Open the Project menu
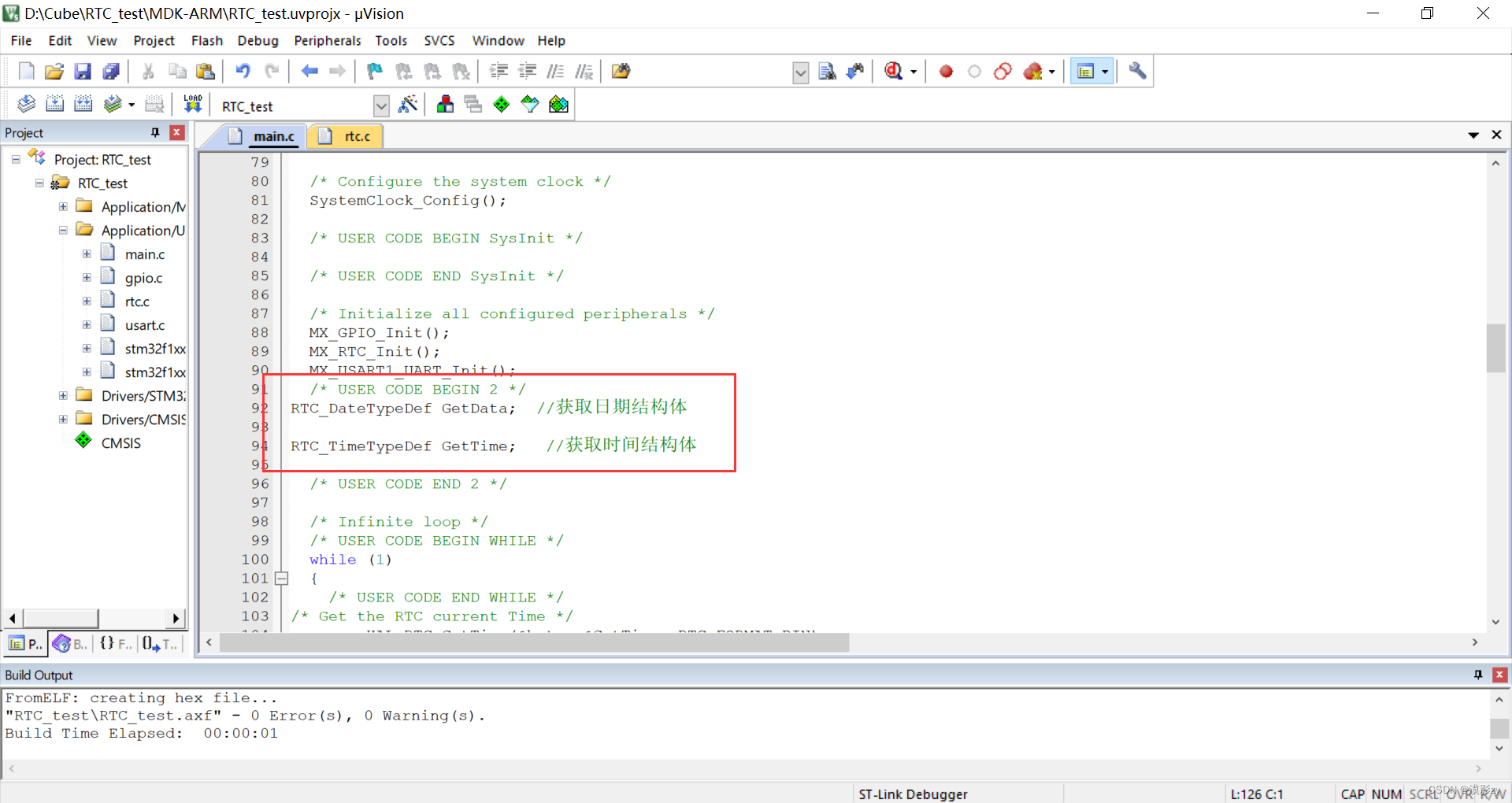Image resolution: width=1512 pixels, height=803 pixels. click(154, 41)
